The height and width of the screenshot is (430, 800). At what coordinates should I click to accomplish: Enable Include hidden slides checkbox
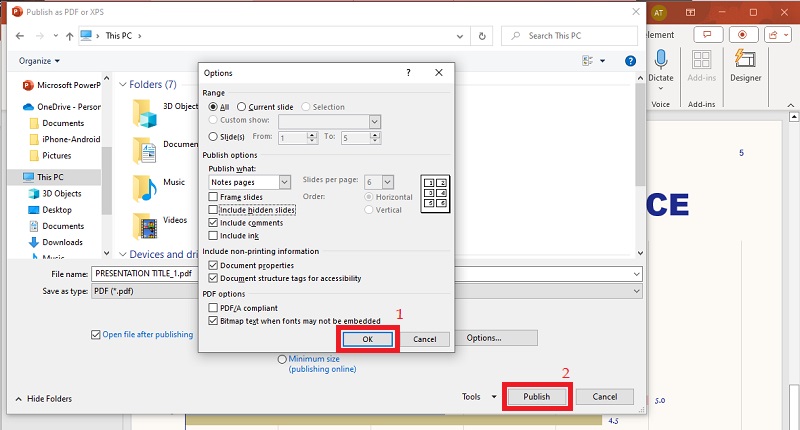pyautogui.click(x=213, y=210)
